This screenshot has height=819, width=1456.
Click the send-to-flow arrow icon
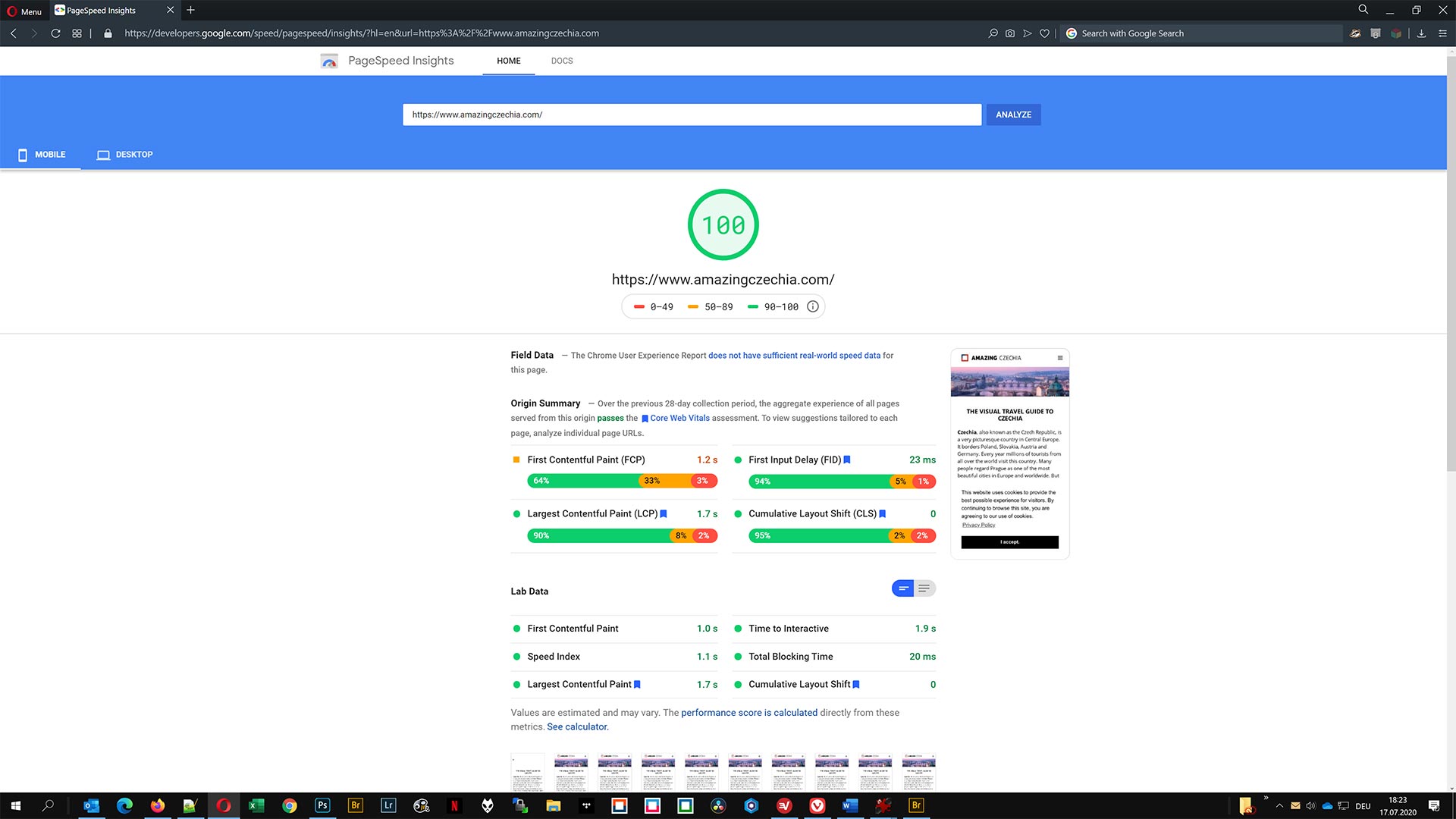(1028, 33)
